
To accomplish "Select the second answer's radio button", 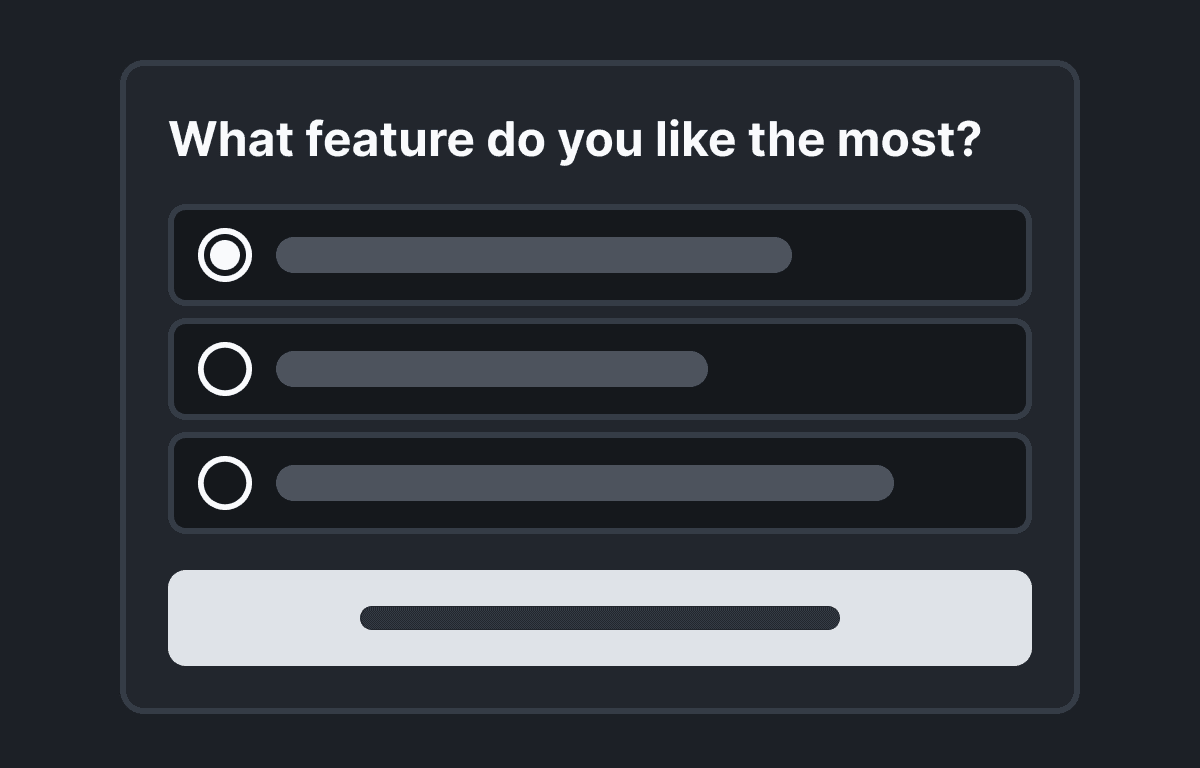I will click(x=225, y=369).
